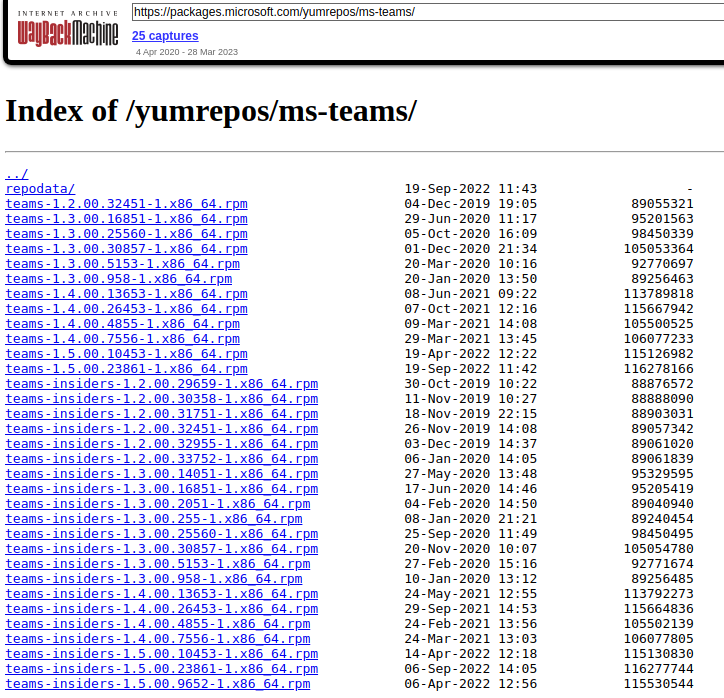This screenshot has width=724, height=698.
Task: Open the repodata/ directory link
Action: [x=40, y=189]
